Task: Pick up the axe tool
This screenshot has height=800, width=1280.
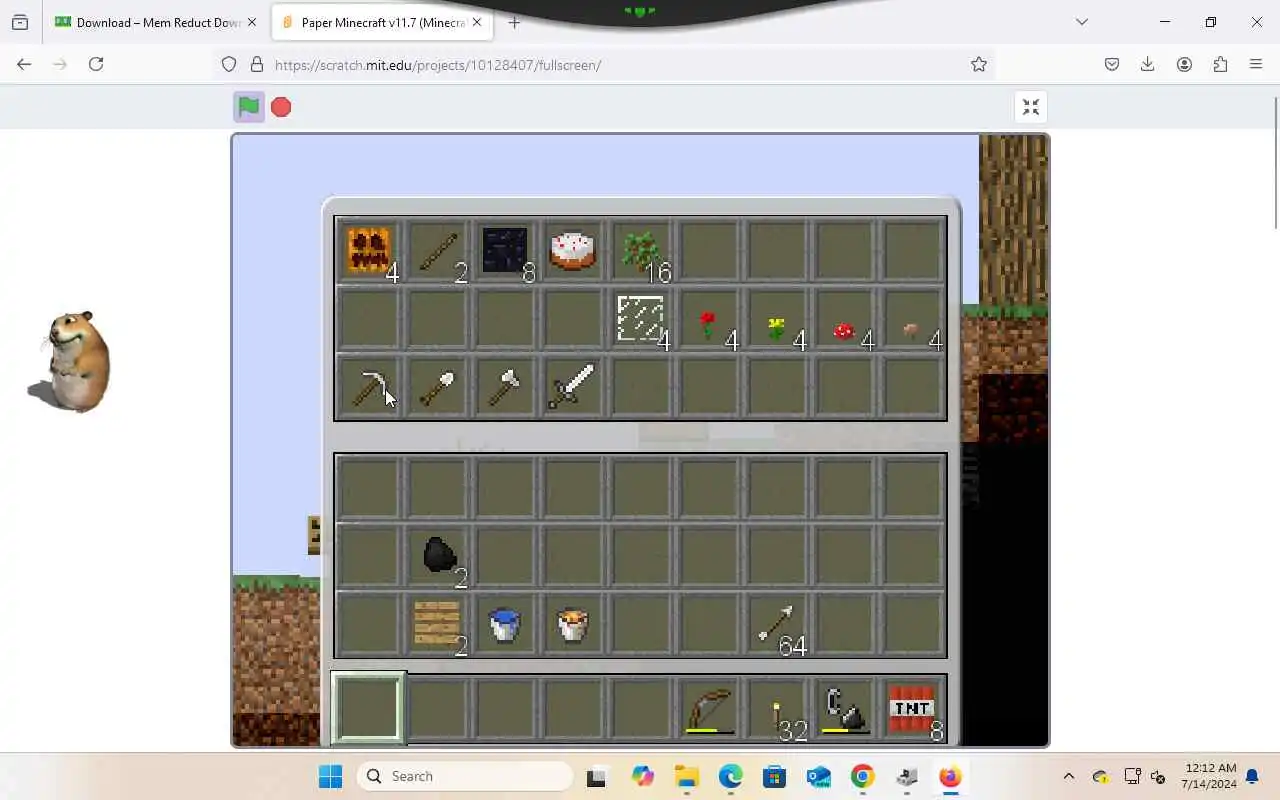Action: (x=505, y=387)
